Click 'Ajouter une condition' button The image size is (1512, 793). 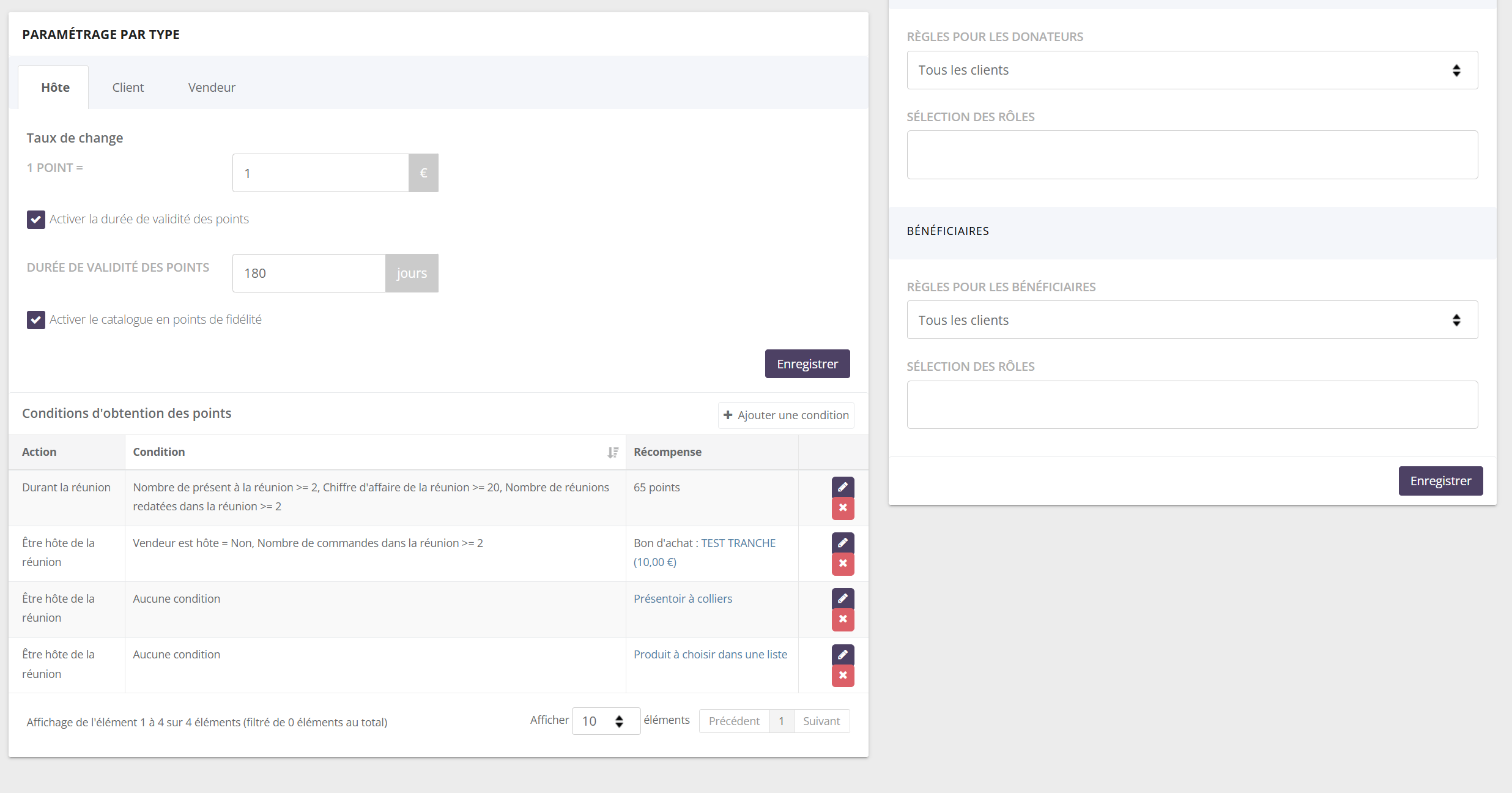point(786,415)
